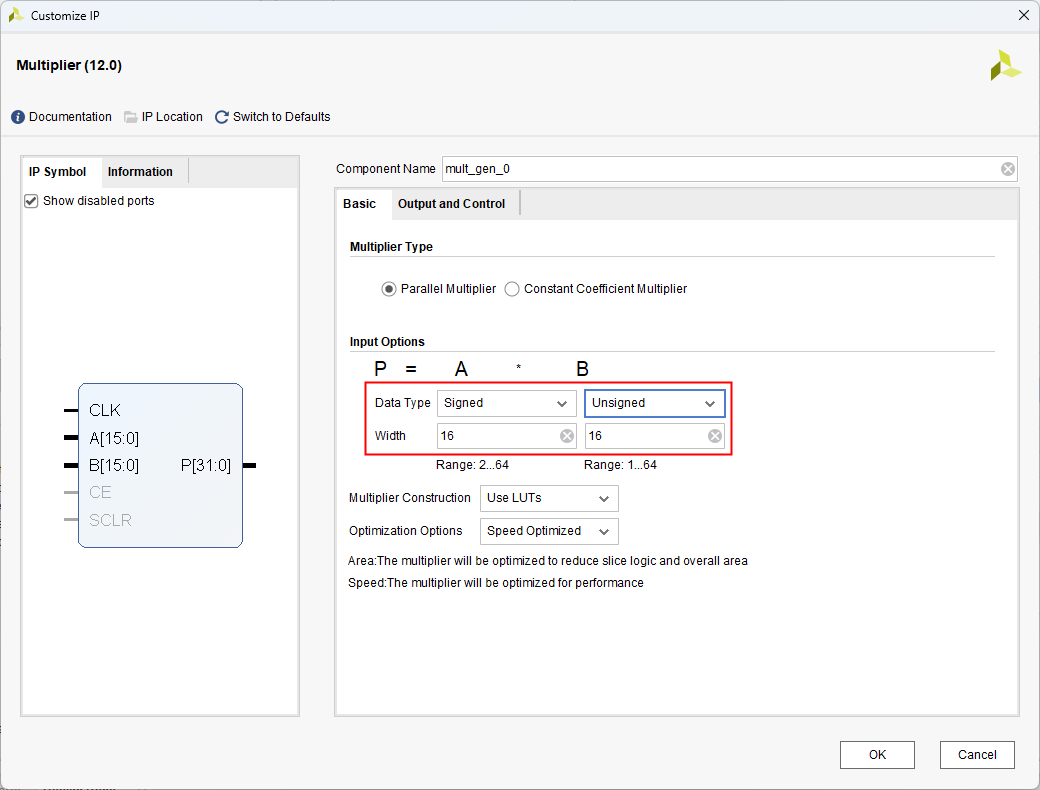Clear the B width value using X icon
The height and width of the screenshot is (790, 1040).
[715, 436]
